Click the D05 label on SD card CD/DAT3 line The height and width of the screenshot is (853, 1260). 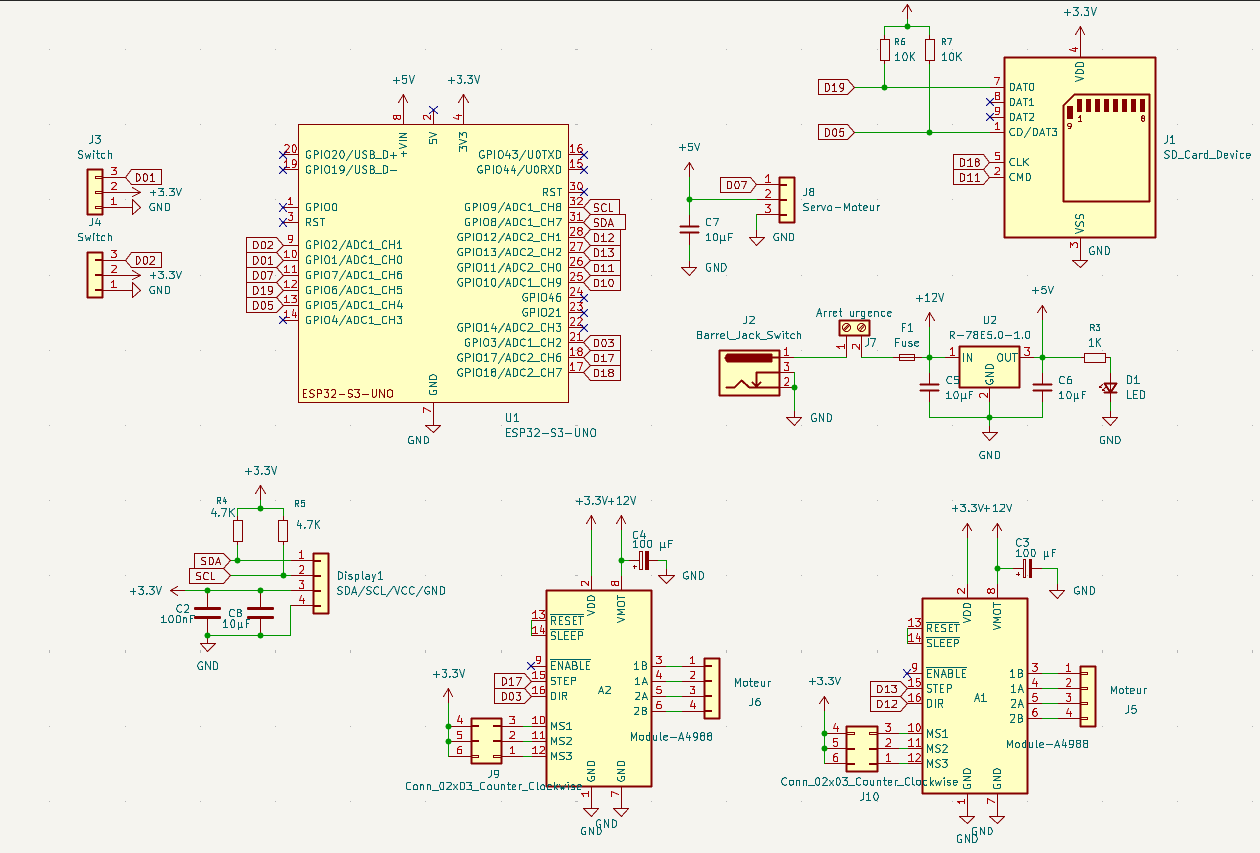836,132
